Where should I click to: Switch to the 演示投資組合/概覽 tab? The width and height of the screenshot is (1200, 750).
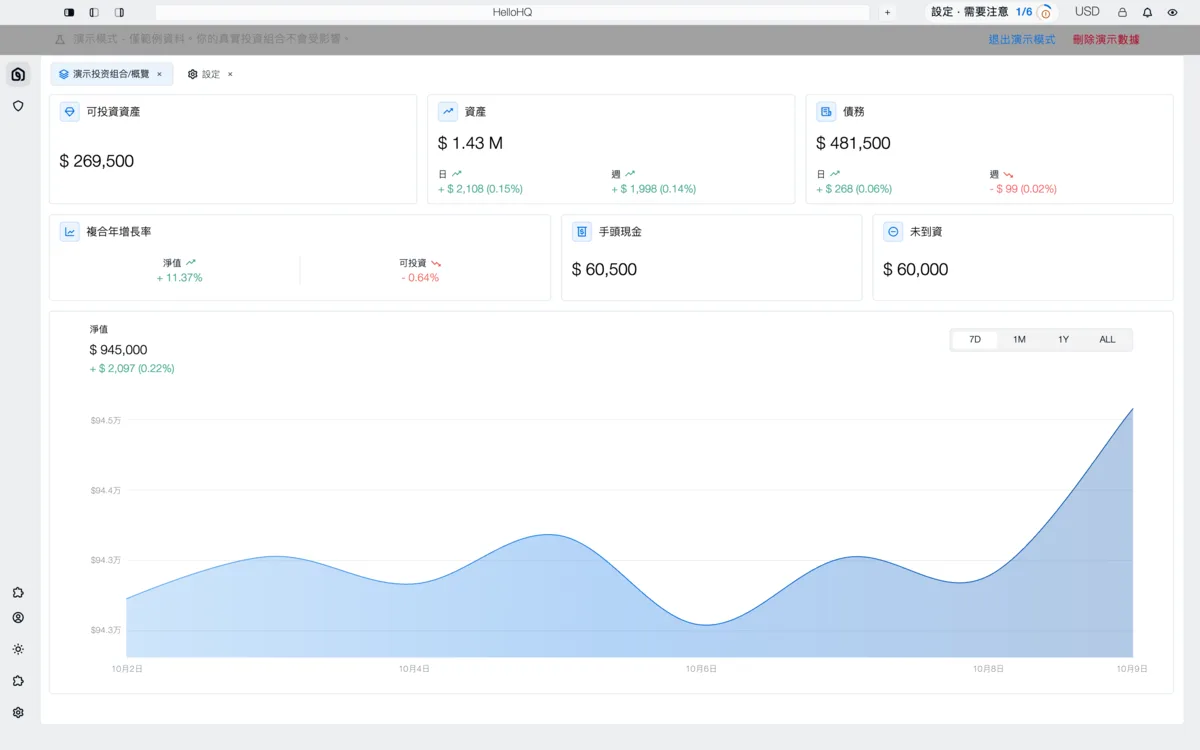111,74
